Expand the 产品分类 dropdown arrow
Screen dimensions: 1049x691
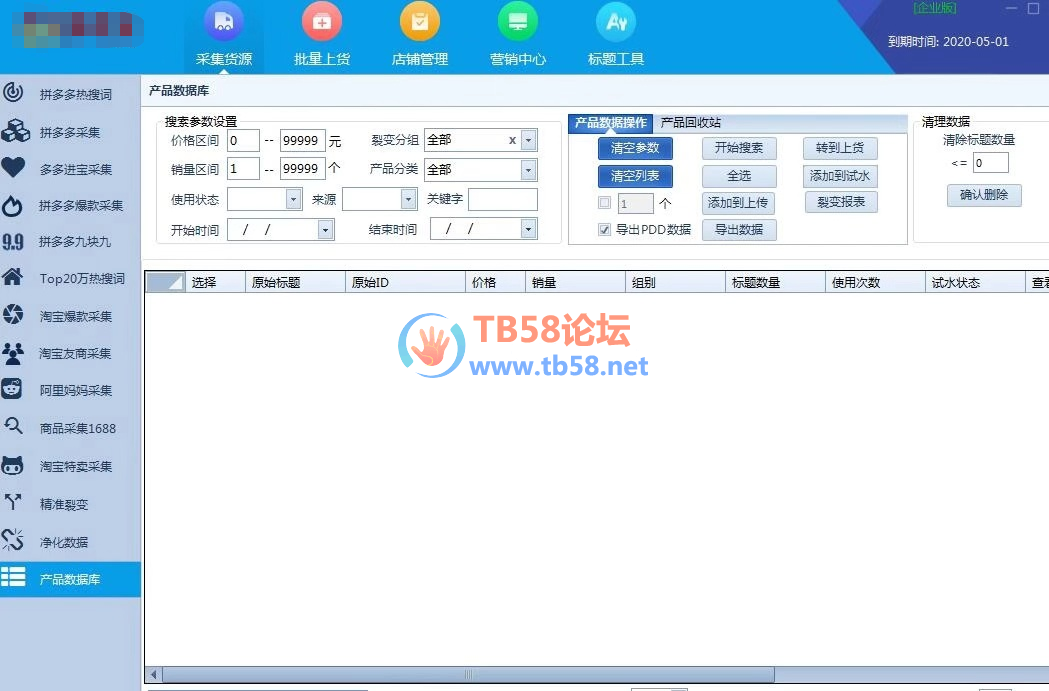529,170
